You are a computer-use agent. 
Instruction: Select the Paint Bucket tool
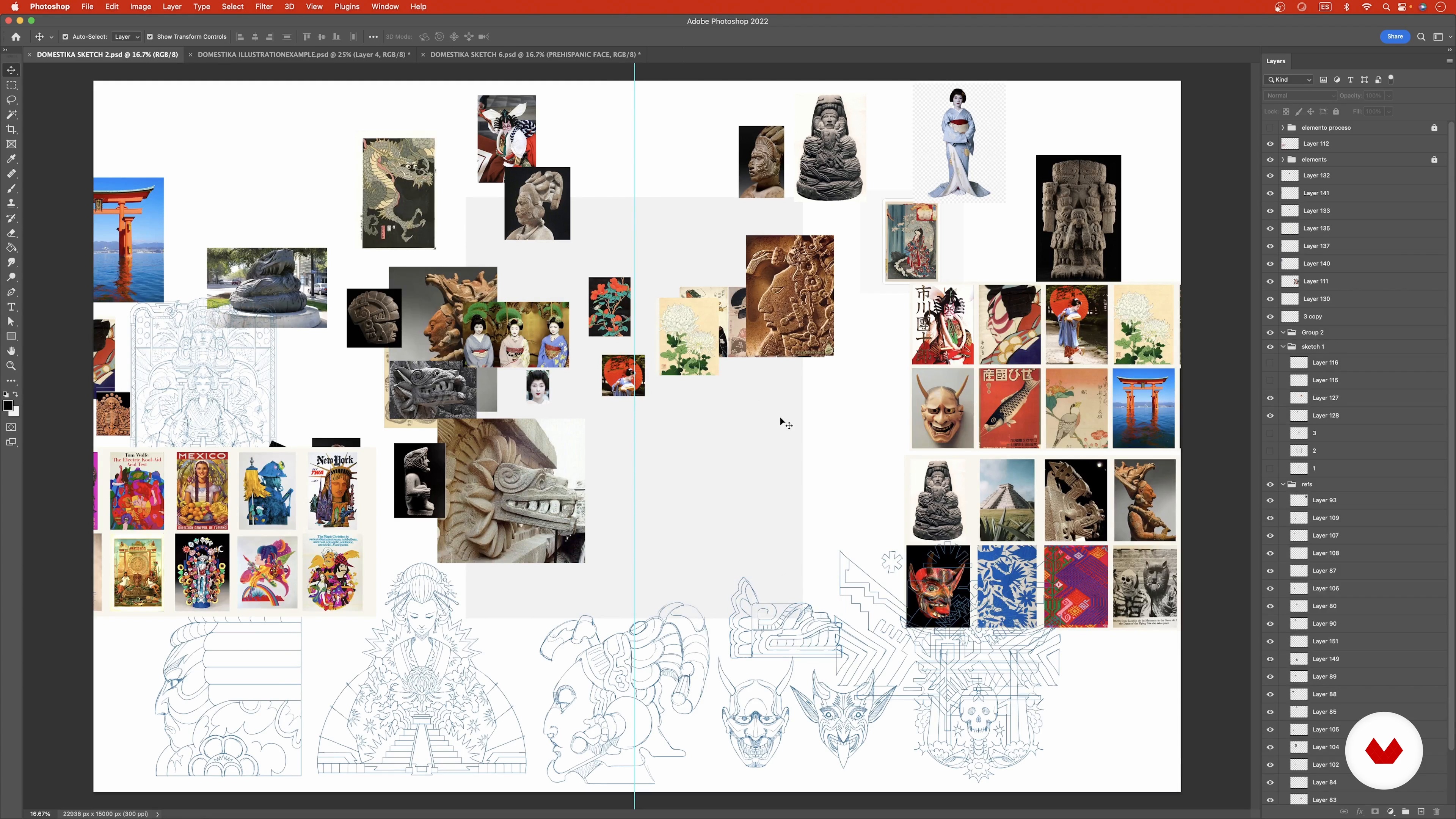tap(11, 248)
